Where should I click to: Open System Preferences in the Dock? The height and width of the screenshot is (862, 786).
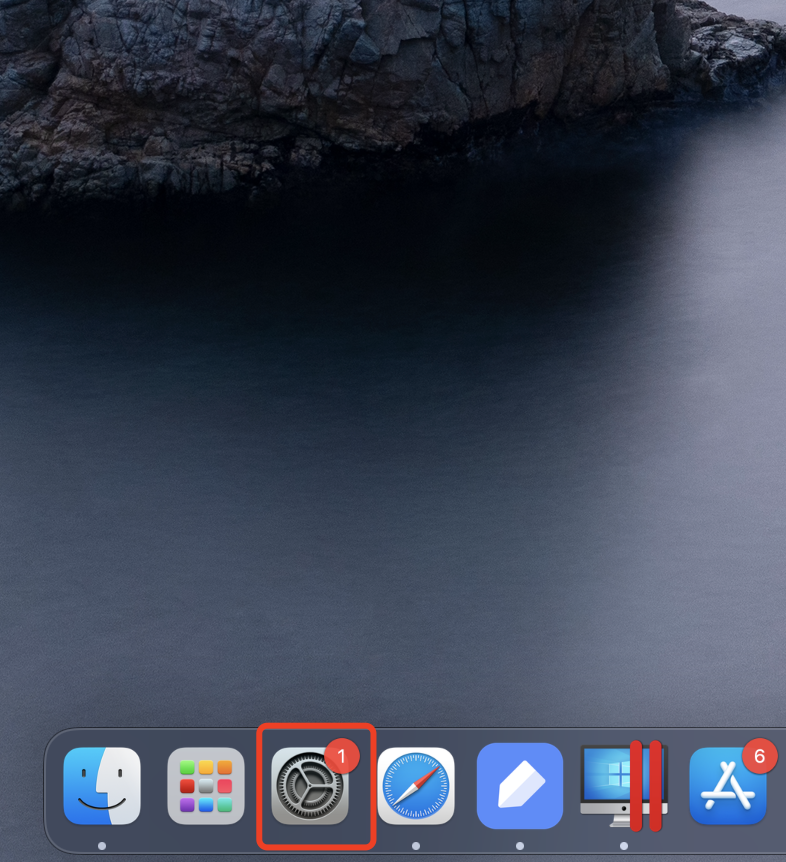[x=310, y=786]
